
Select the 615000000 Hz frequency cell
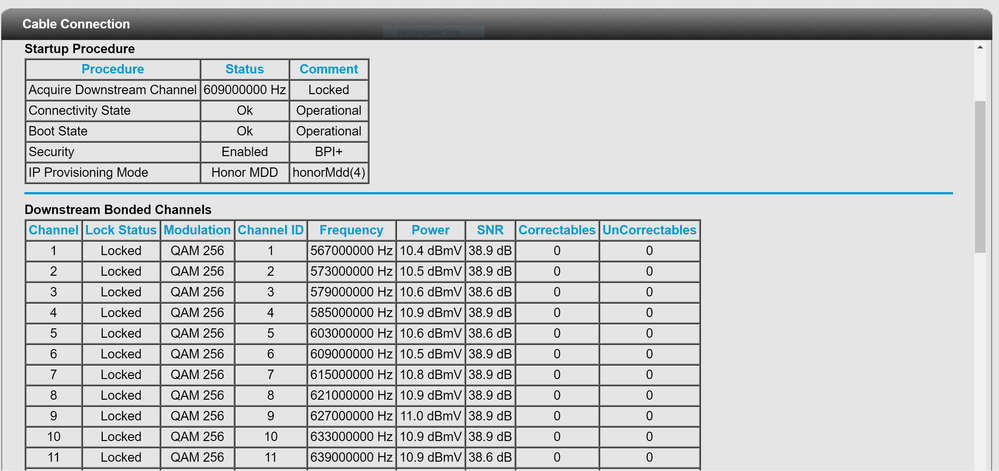352,375
